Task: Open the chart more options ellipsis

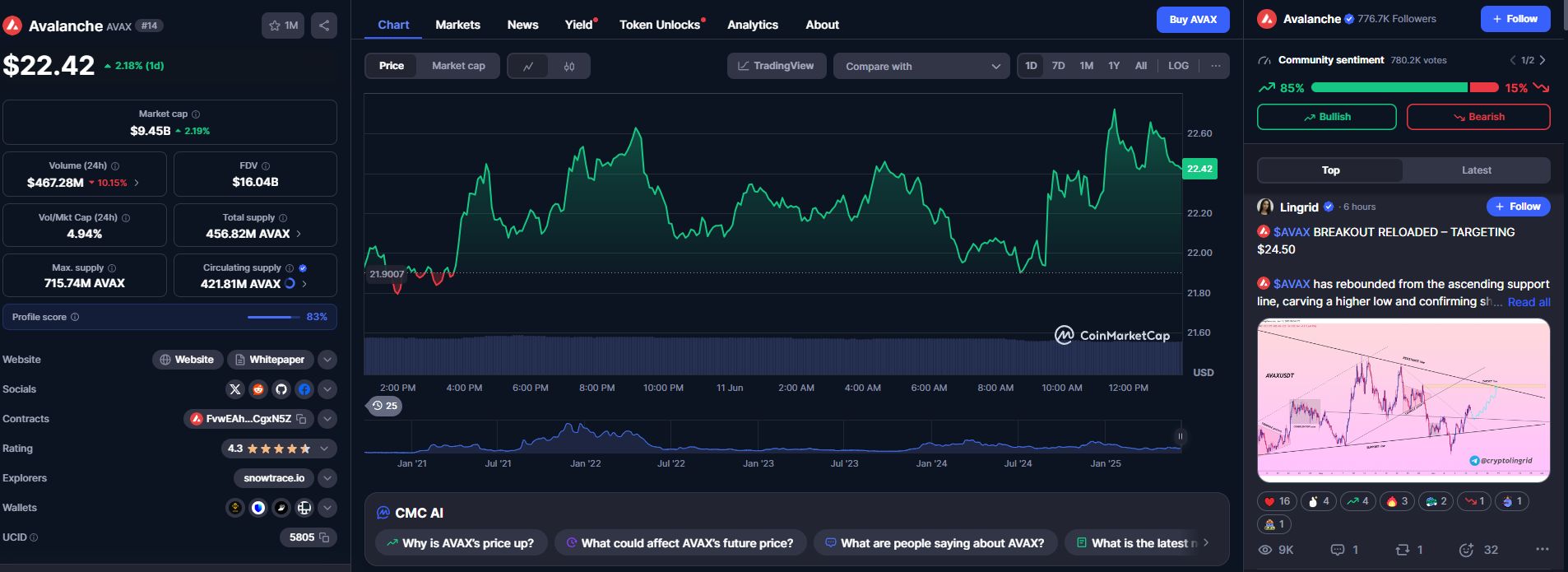Action: pos(1215,66)
